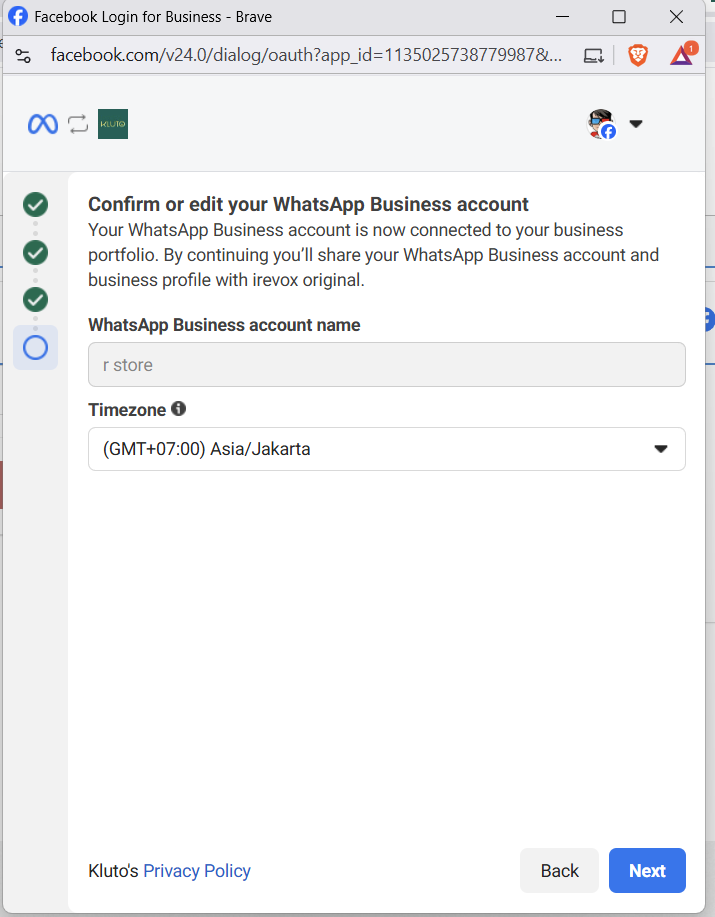Select the first completed step checkmark
This screenshot has height=917, width=715.
36,205
